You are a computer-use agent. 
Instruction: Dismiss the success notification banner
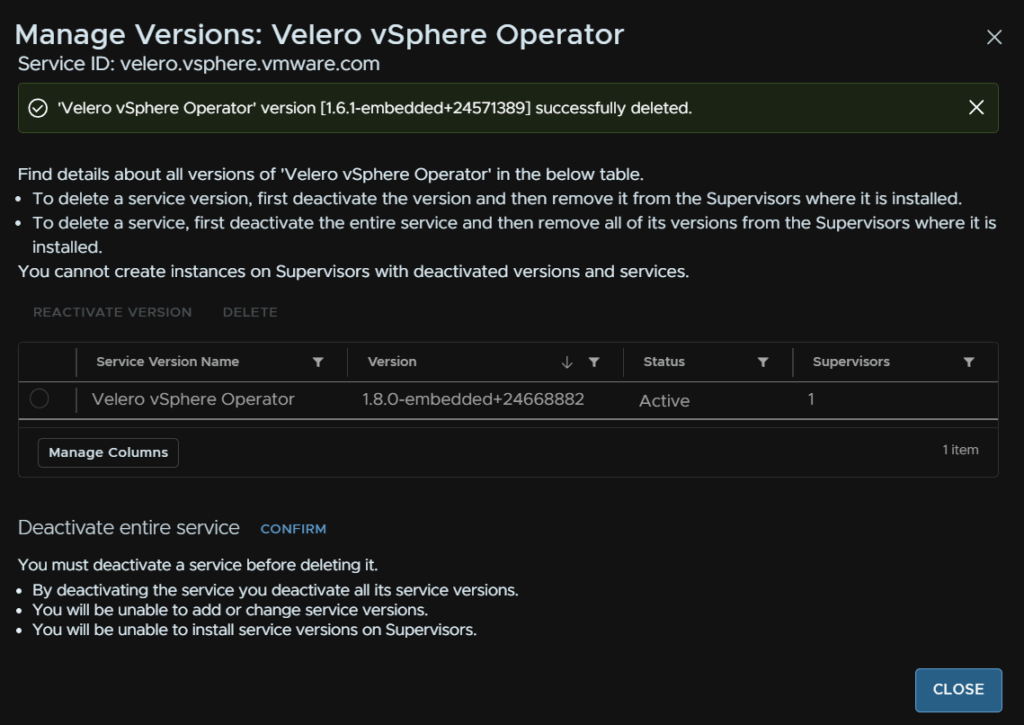pos(976,108)
